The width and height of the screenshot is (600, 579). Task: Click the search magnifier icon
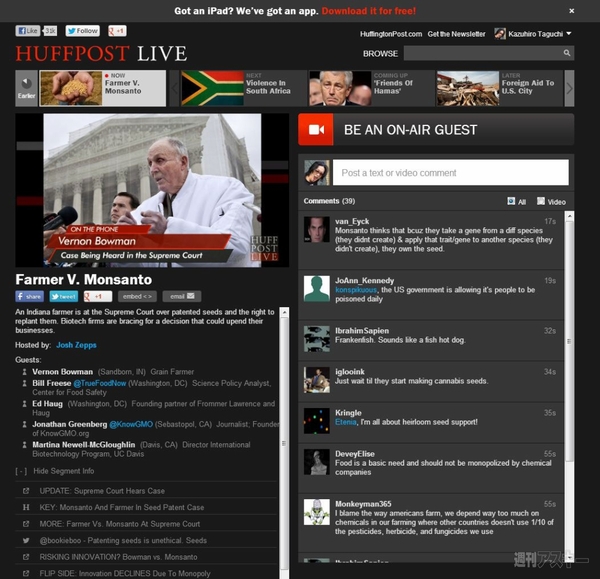(567, 53)
